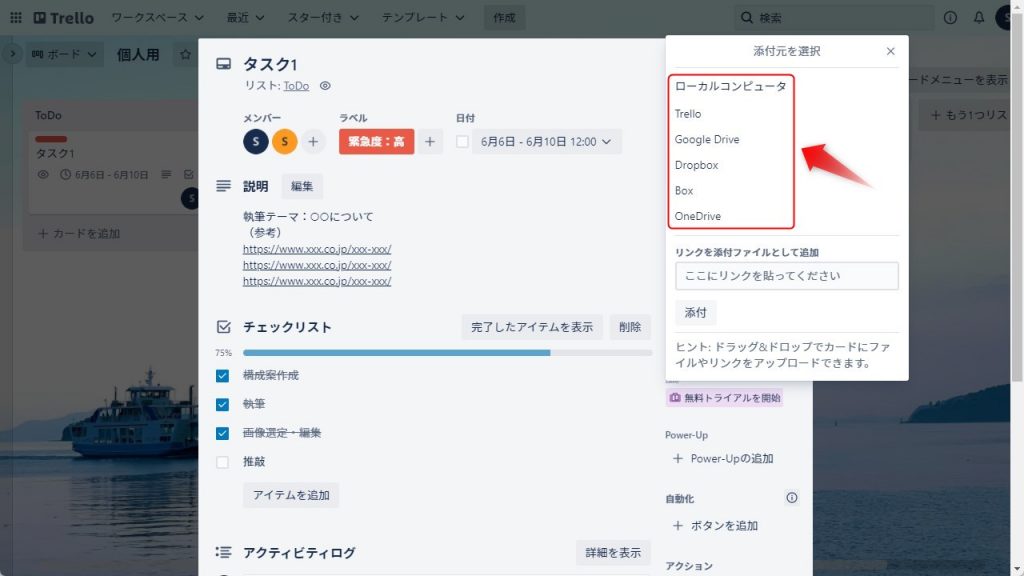This screenshot has height=576, width=1024.
Task: Click the checklist 削除 button
Action: pos(630,327)
